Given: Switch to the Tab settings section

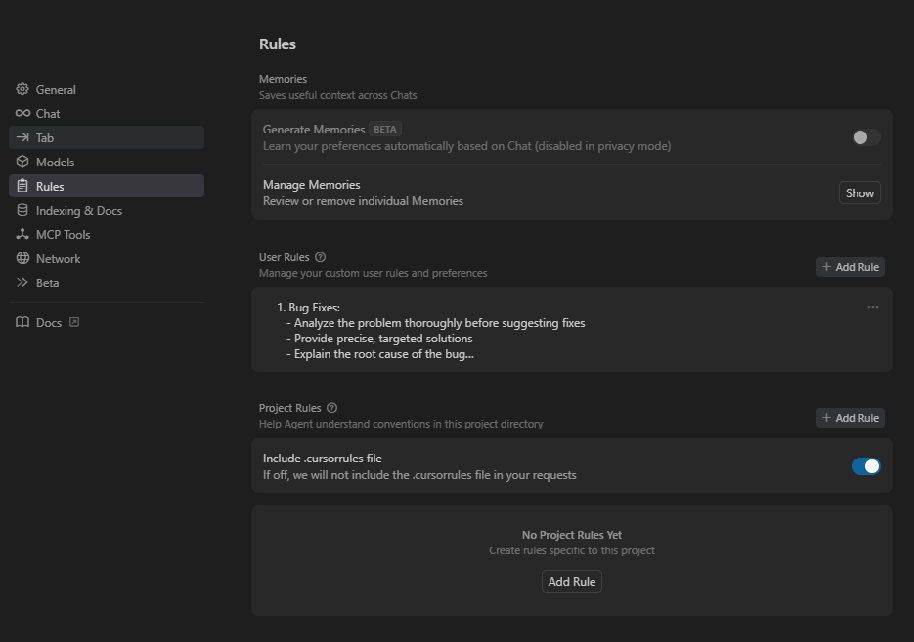Looking at the screenshot, I should click(21, 137).
